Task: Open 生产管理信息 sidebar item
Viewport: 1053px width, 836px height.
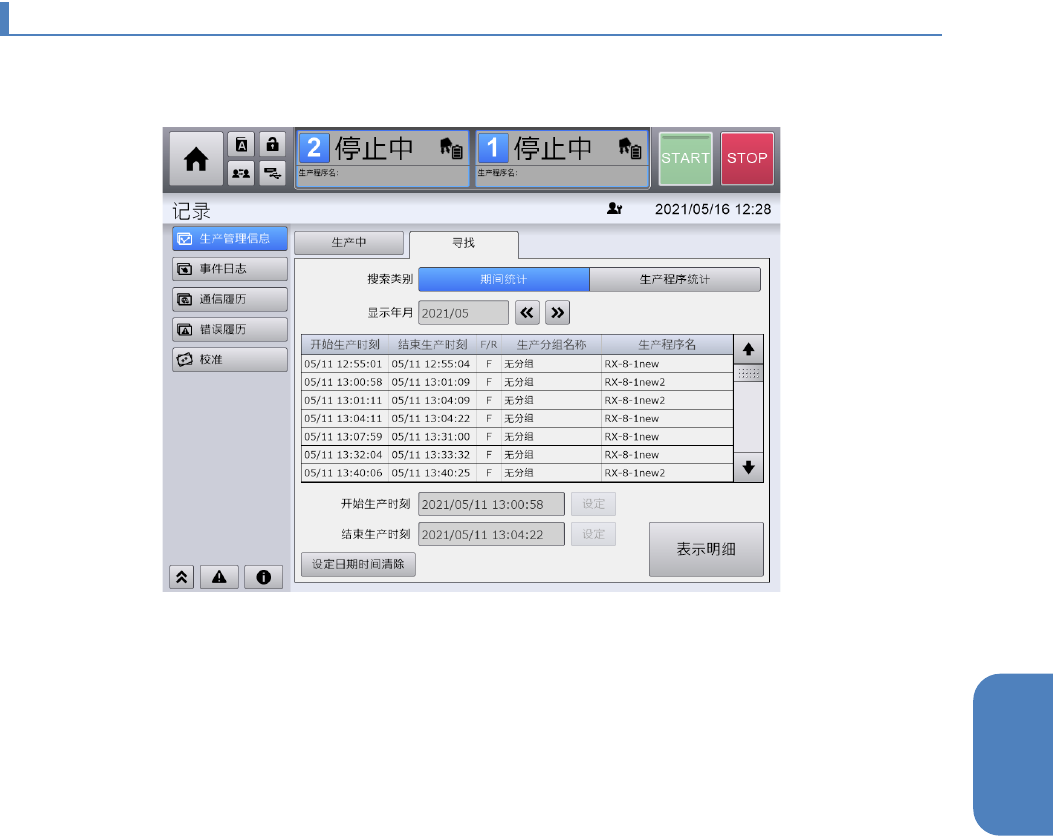Action: [230, 238]
